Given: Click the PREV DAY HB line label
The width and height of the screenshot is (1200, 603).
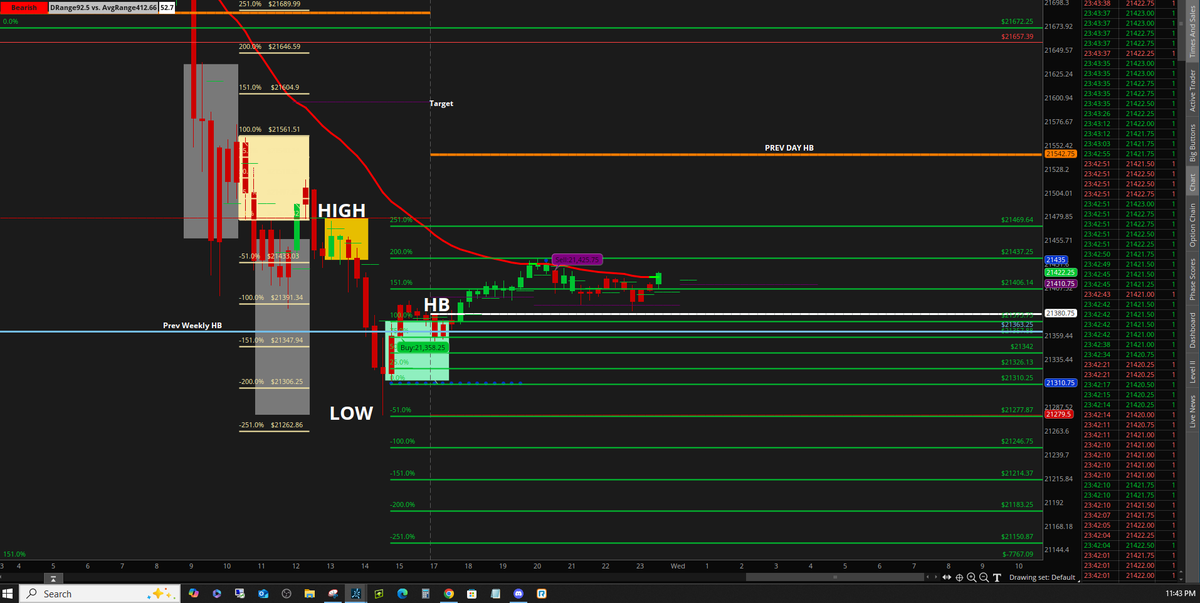Looking at the screenshot, I should 790,147.
